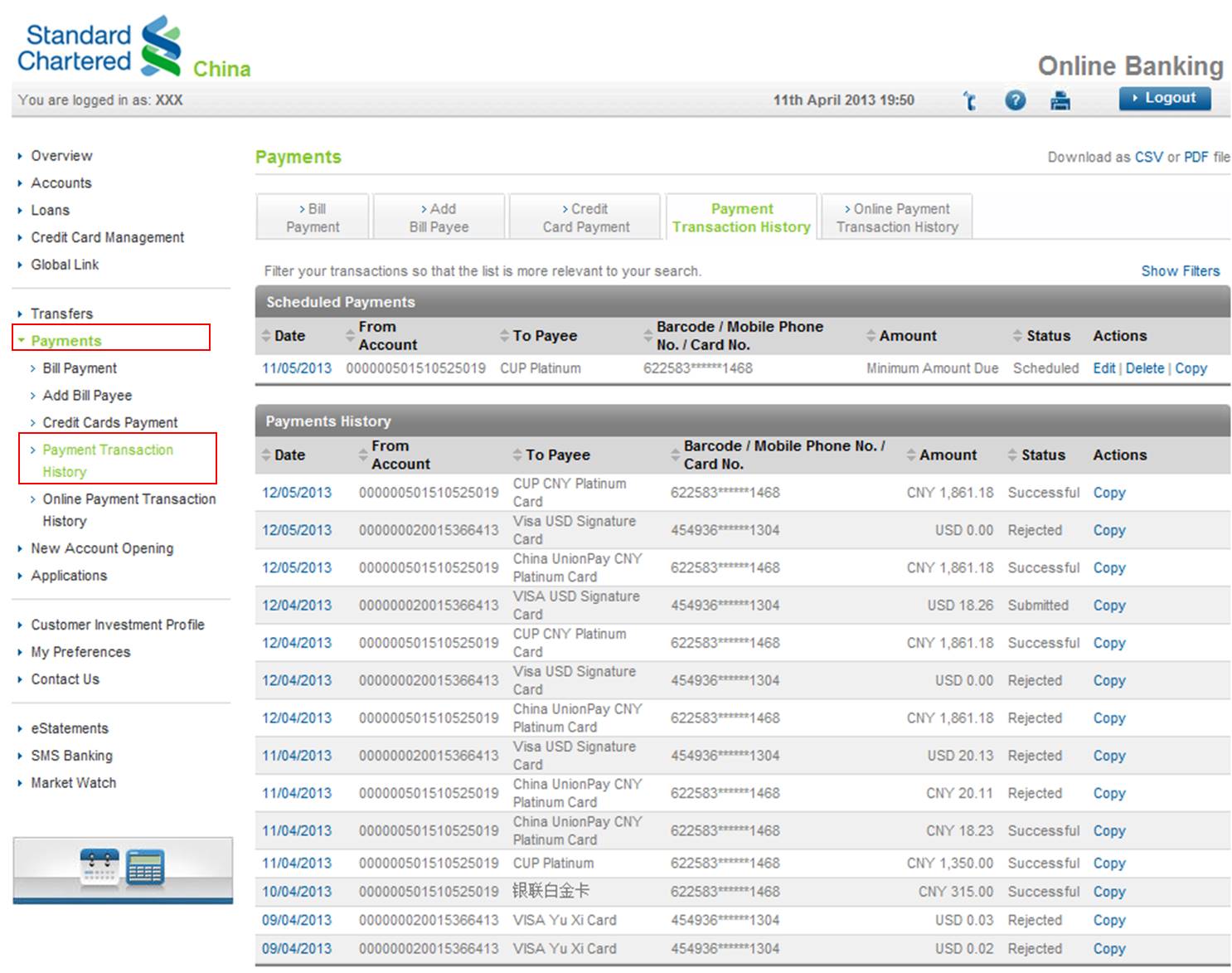Open Online Payment Transaction History tab
Image resolution: width=1232 pixels, height=973 pixels.
point(897,217)
